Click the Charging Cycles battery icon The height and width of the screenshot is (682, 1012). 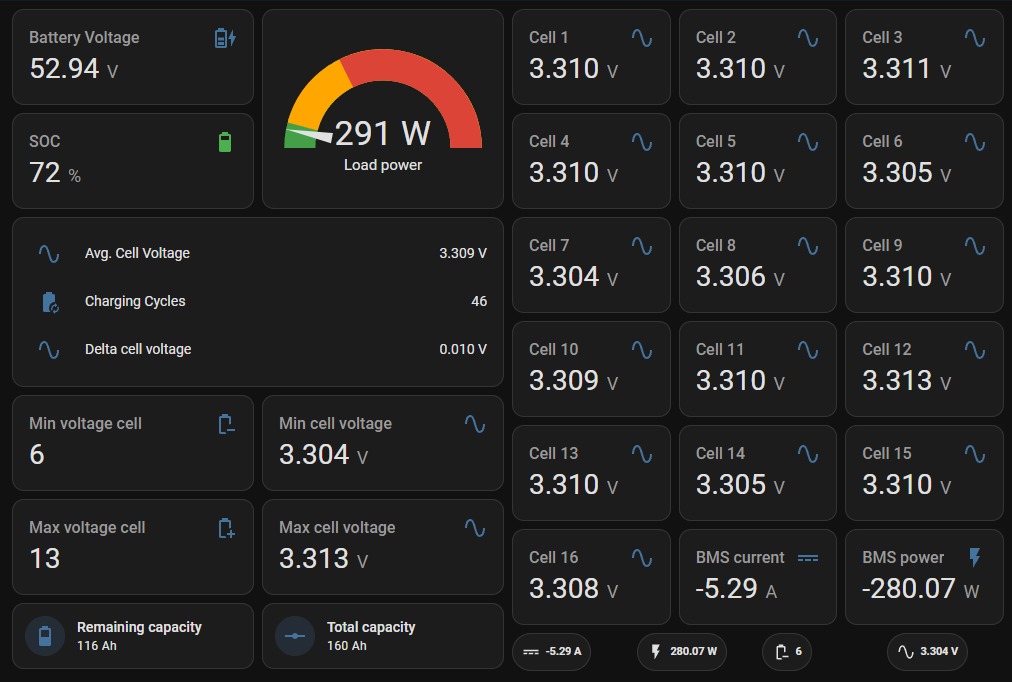click(50, 302)
